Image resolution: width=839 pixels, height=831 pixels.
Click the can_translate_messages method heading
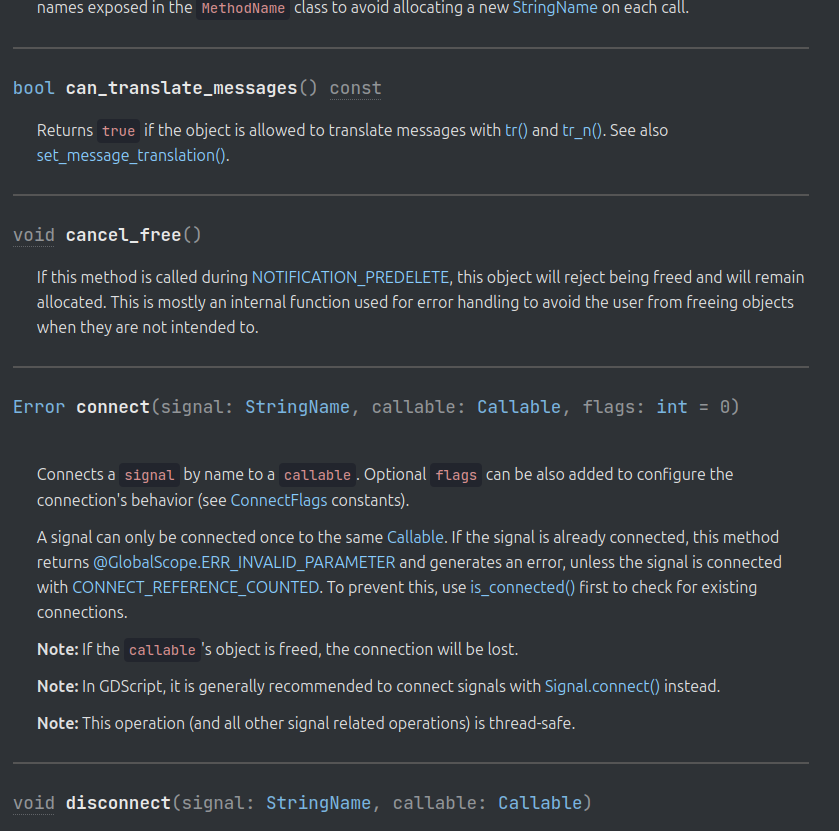181,88
